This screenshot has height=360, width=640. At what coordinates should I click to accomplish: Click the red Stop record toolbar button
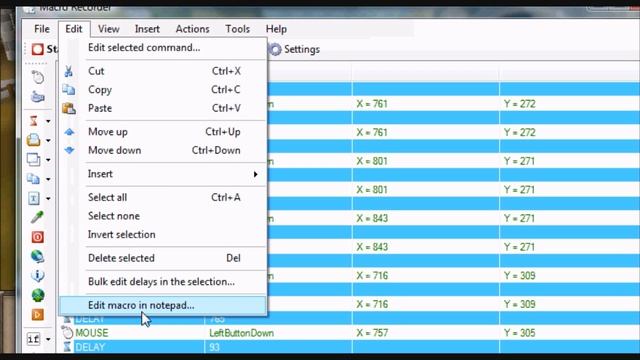44,49
